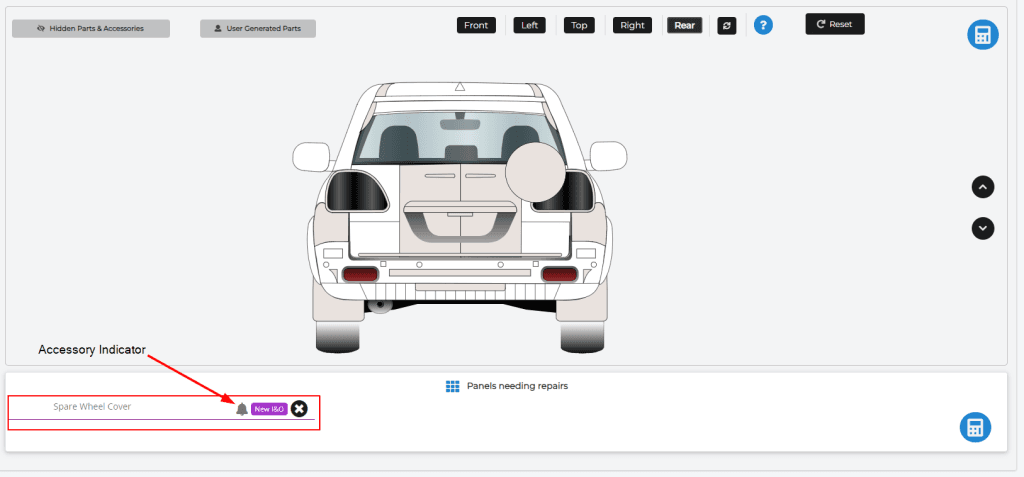Screen dimensions: 1024x477
Task: Remove Spare Wheel Cover with X icon
Action: pyautogui.click(x=299, y=408)
